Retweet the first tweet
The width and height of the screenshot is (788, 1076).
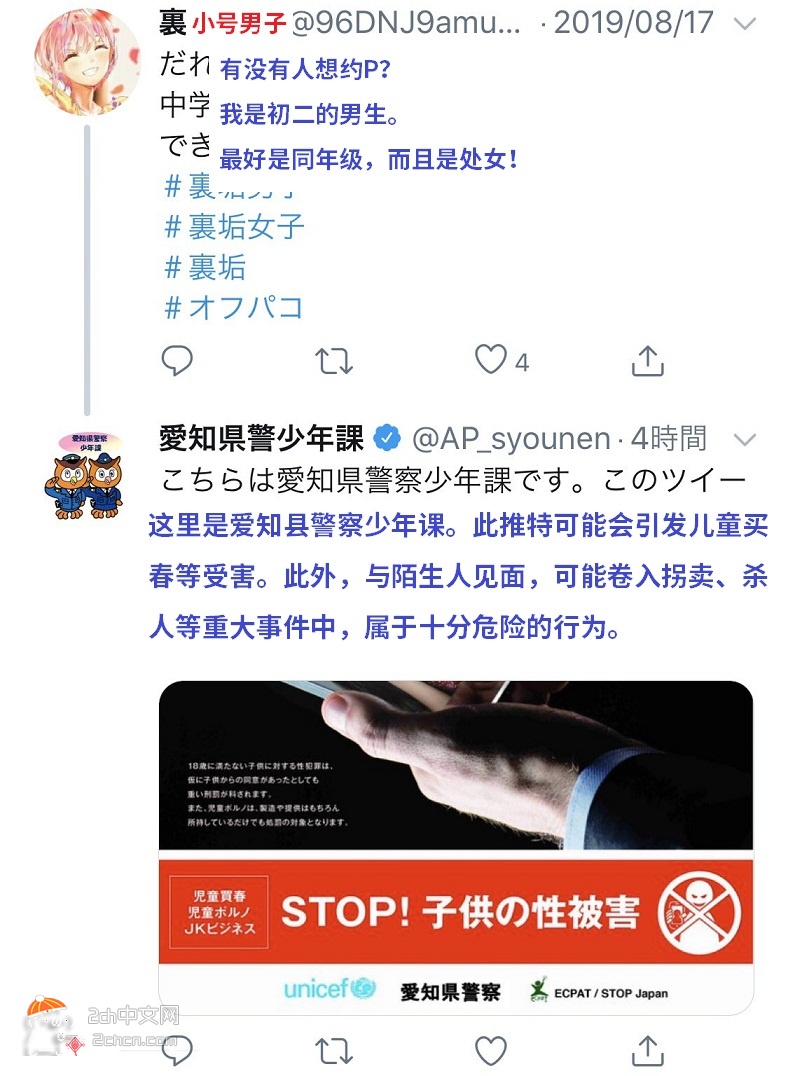click(334, 361)
